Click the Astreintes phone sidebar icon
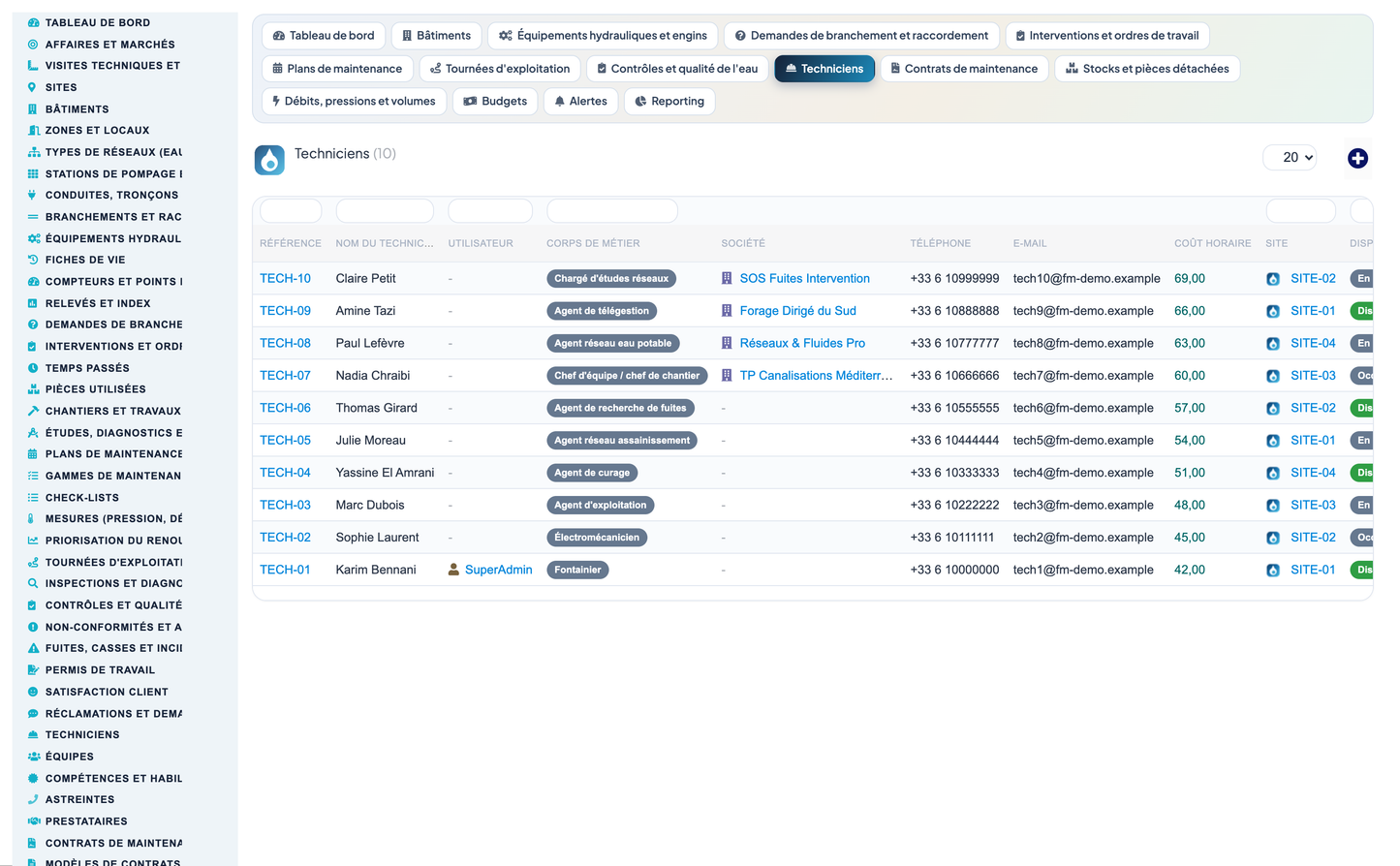The image size is (1400, 866). (x=33, y=799)
